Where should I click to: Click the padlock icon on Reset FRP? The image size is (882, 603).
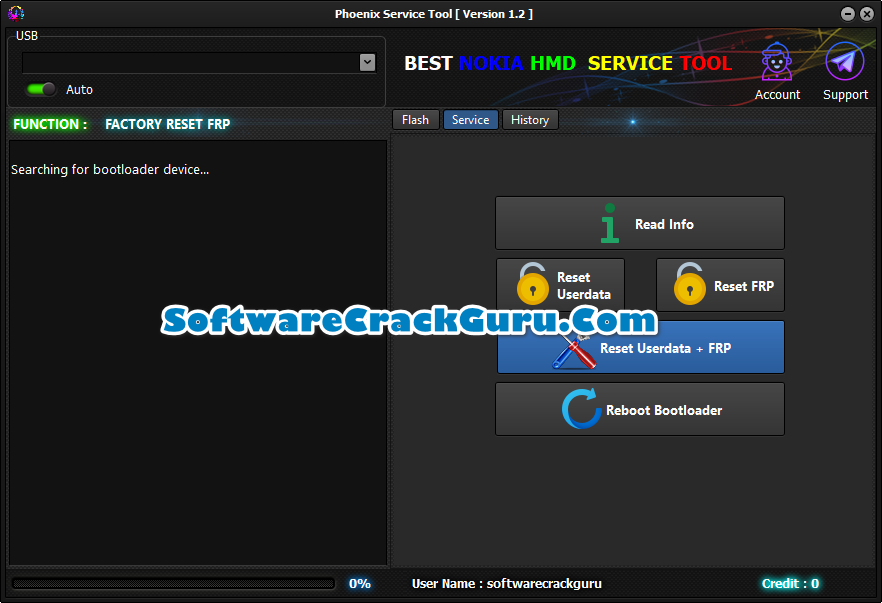click(x=690, y=284)
